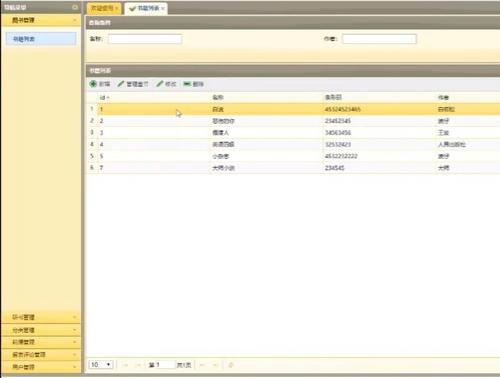Click the author cell in row id 2
The width and height of the screenshot is (500, 378).
click(x=468, y=121)
